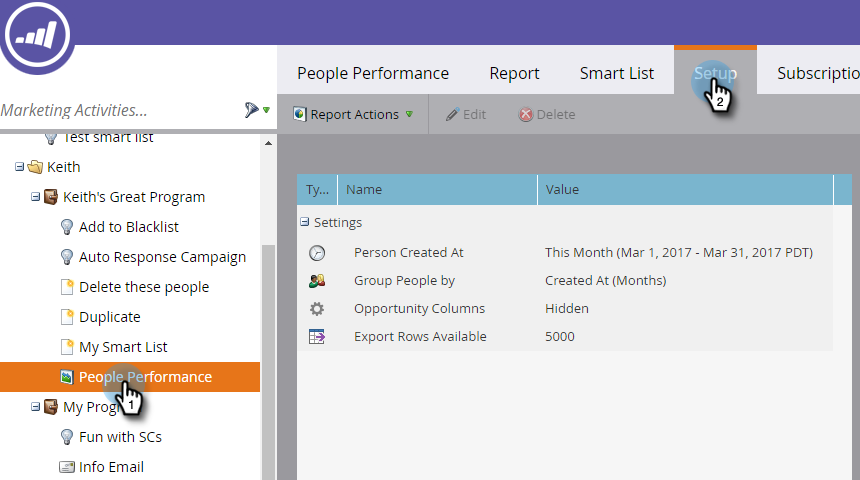860x480 pixels.
Task: Collapse the Settings group
Action: 305,223
